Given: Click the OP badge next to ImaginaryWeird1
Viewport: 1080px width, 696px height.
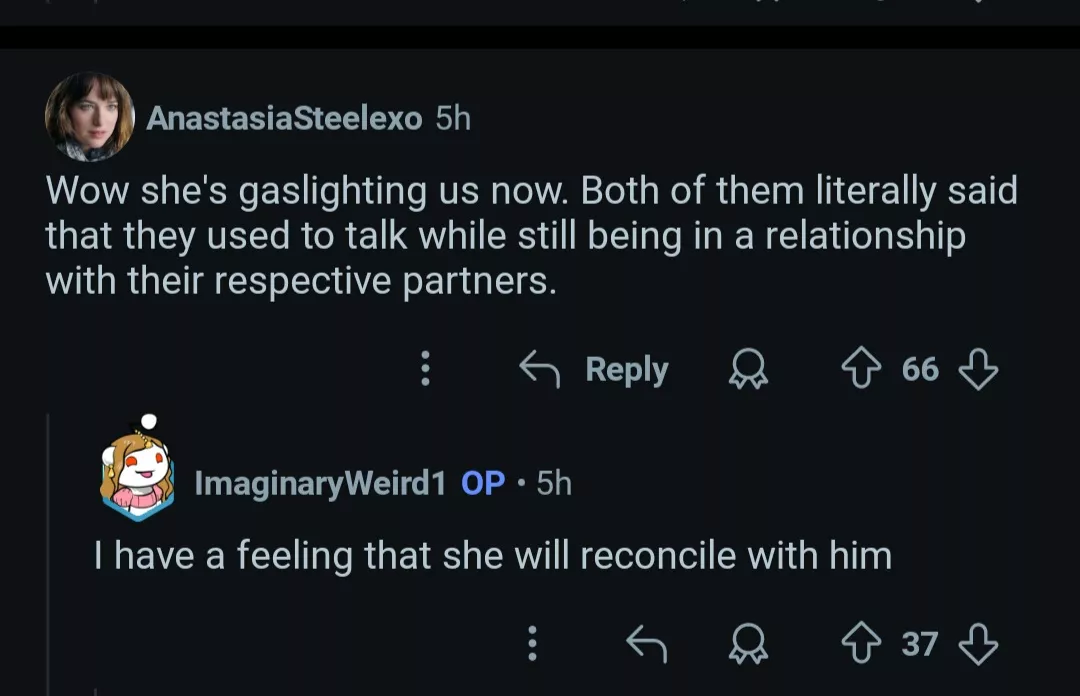Looking at the screenshot, I should 483,484.
